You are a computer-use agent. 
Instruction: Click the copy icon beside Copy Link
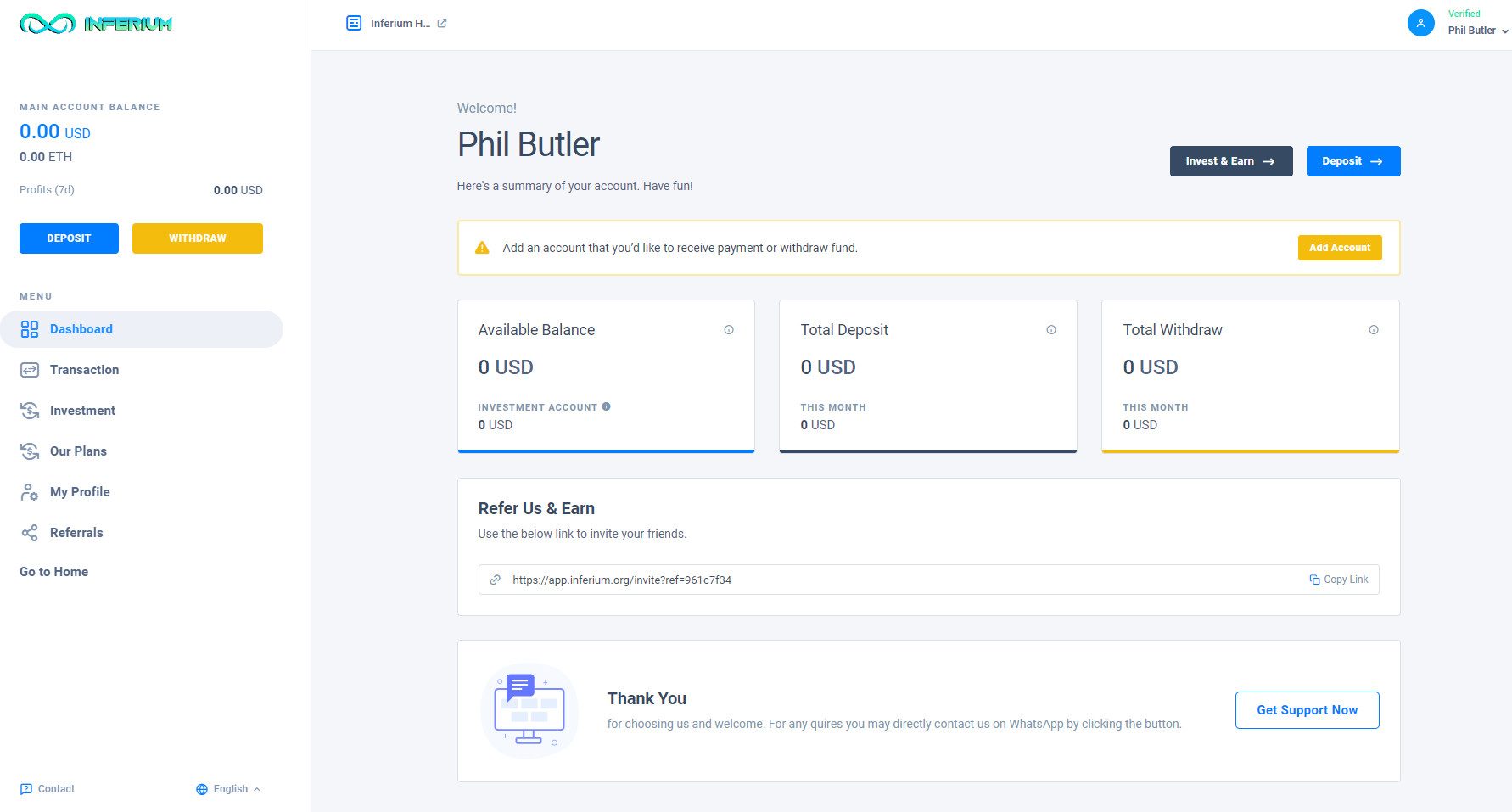coord(1315,580)
